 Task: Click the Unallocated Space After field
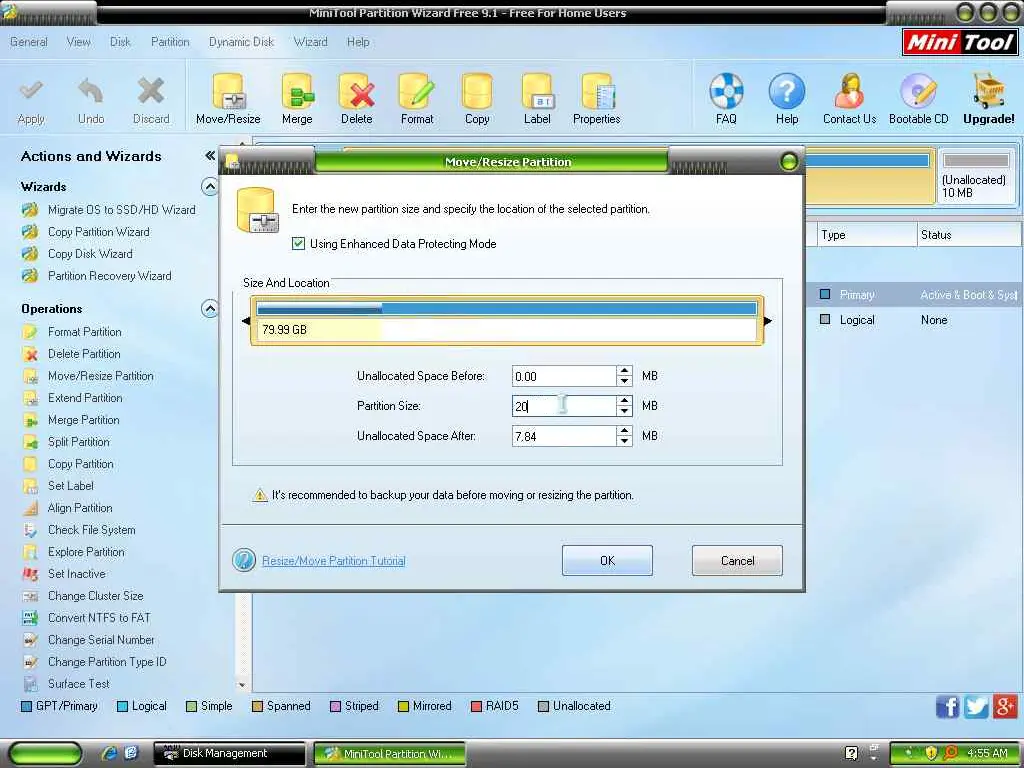pyautogui.click(x=564, y=436)
